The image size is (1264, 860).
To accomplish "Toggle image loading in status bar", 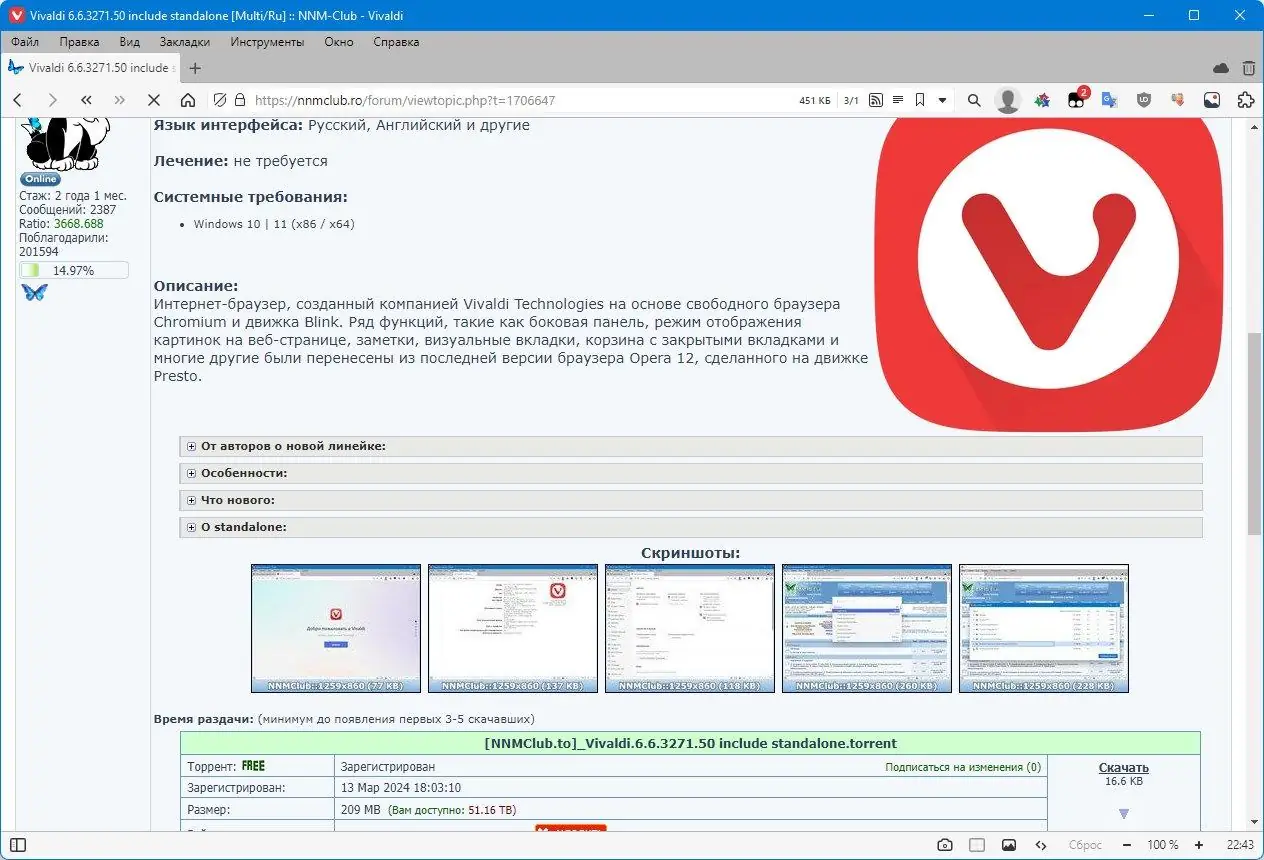I will coord(1009,845).
